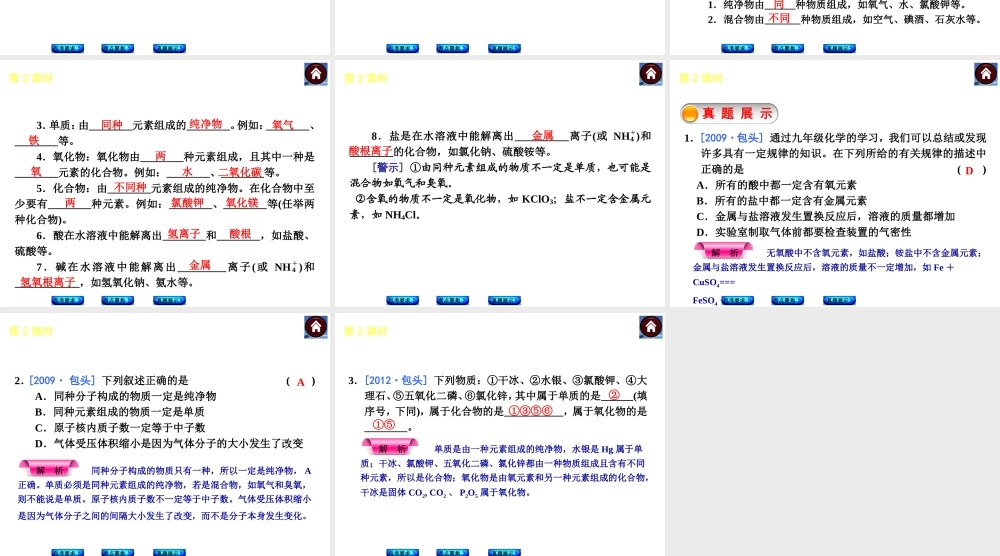1000x556 pixels.
Task: Click rightmost blue nav button below 氢氧根离子 line
Action: point(170,300)
